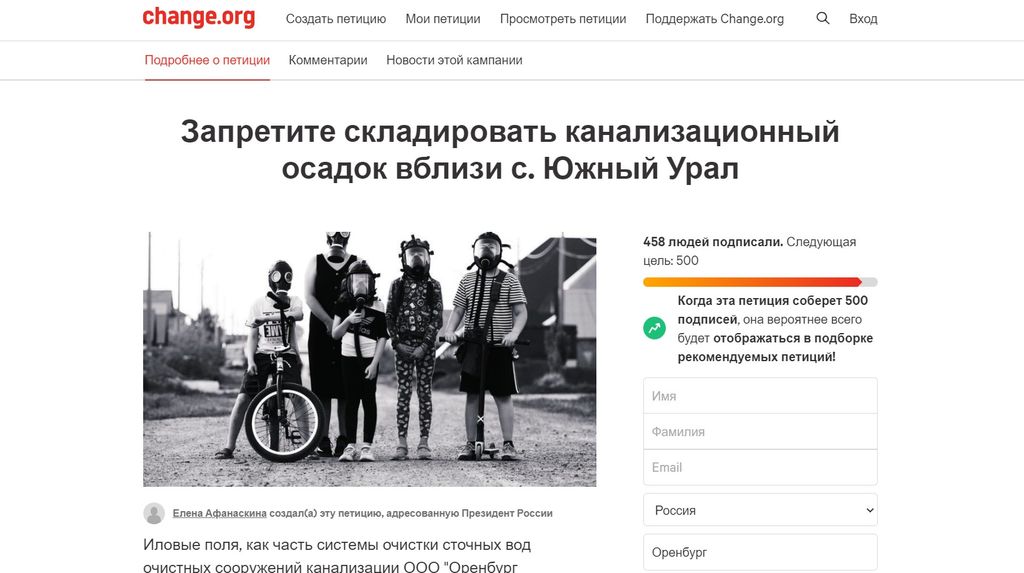Click the Оренбург city field

760,552
